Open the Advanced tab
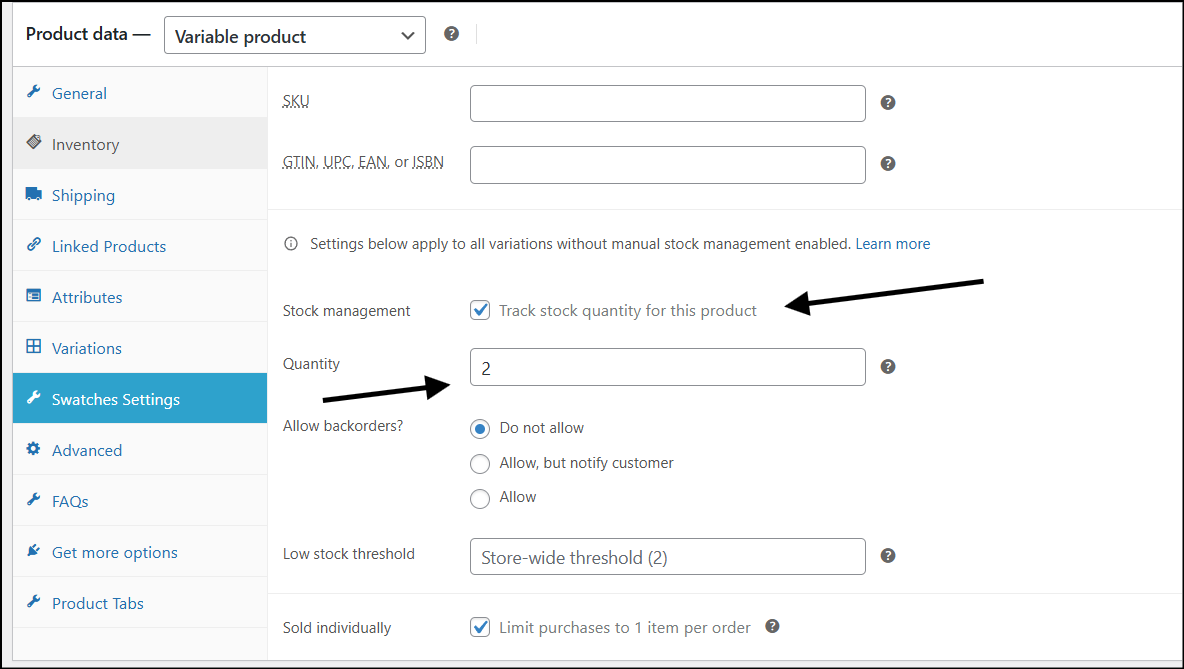This screenshot has height=669, width=1184. pos(140,449)
